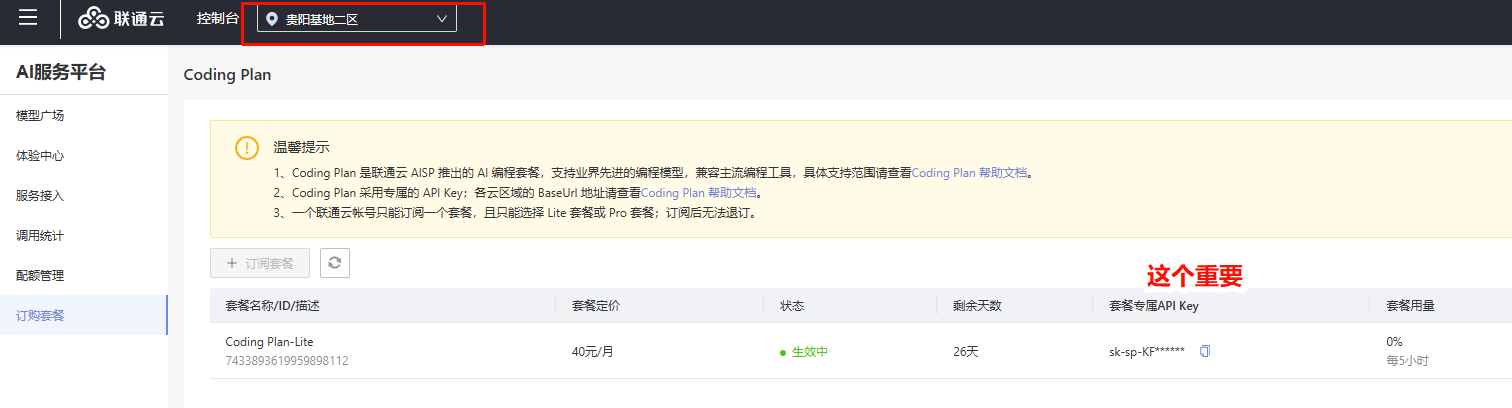Go to 模型广场 in sidebar
The image size is (1512, 408).
point(40,116)
